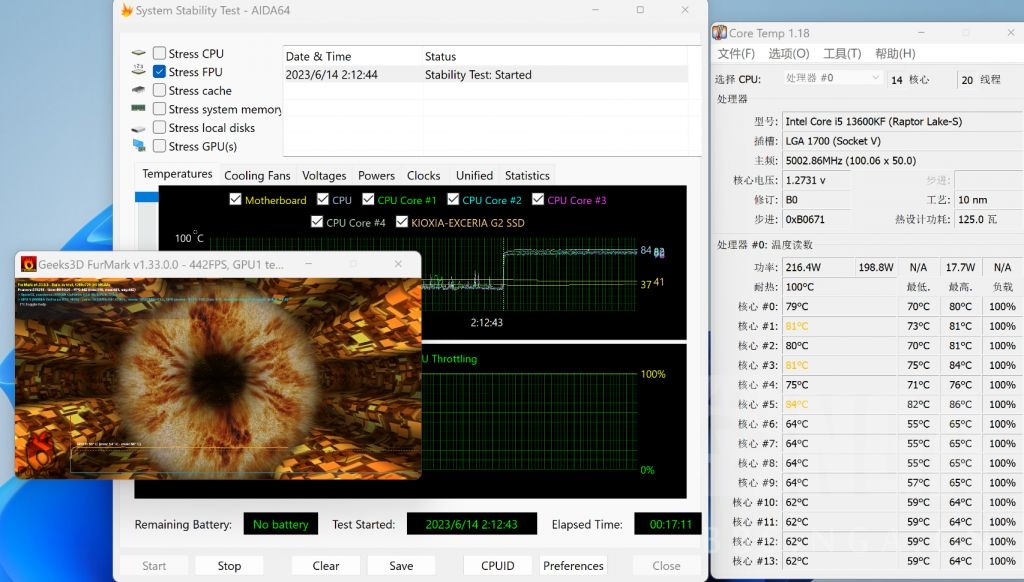The width and height of the screenshot is (1024, 582).
Task: Click the Core Temp thermometer title icon
Action: point(719,33)
